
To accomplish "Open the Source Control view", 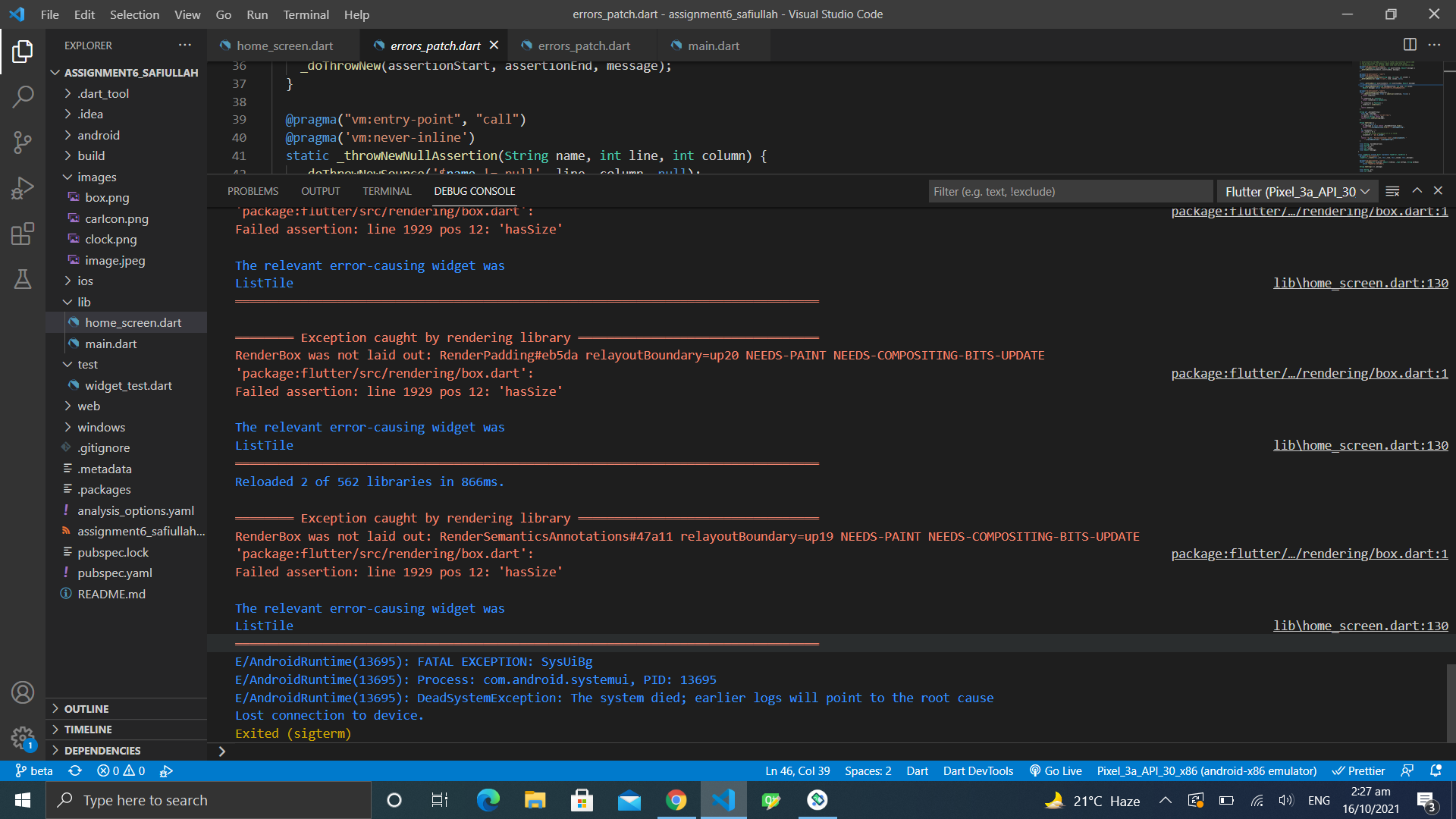I will pos(23,142).
